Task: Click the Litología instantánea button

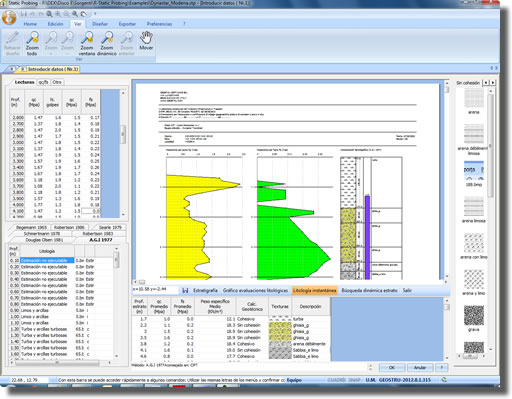Action: pyautogui.click(x=314, y=291)
